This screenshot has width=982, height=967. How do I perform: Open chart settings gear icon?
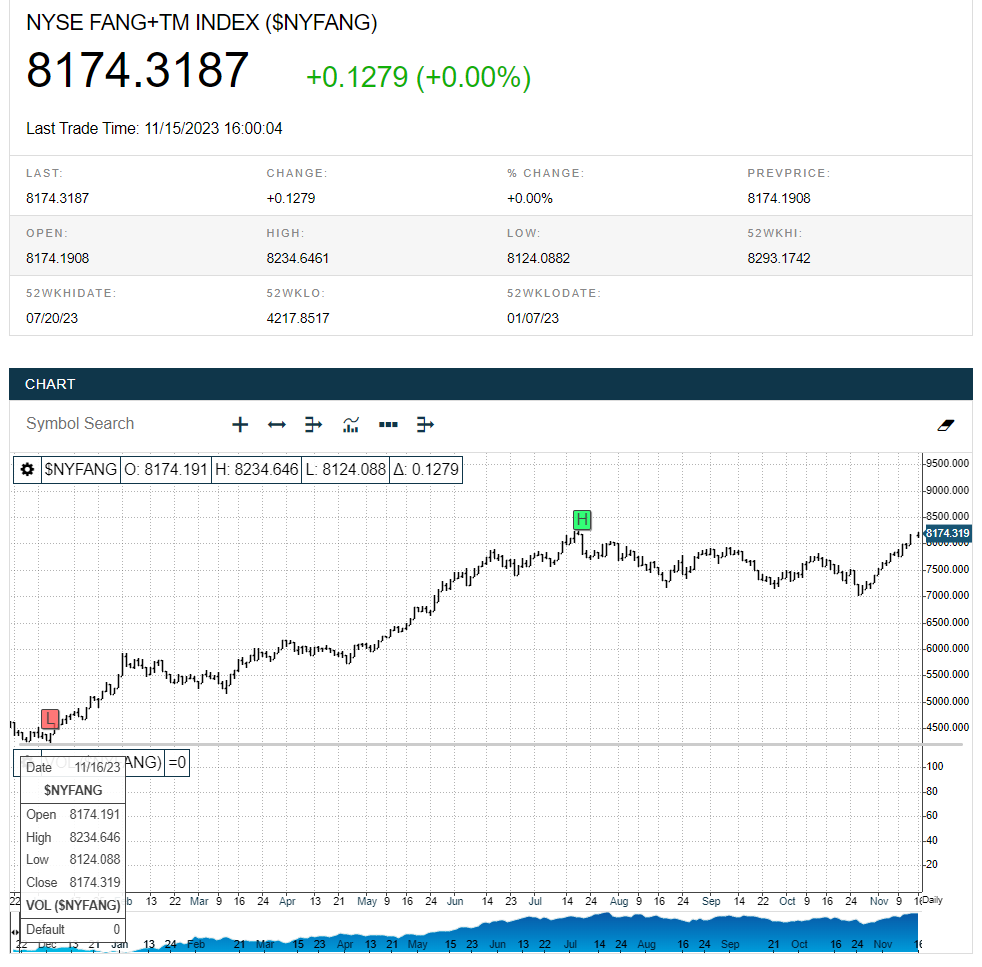click(x=27, y=469)
